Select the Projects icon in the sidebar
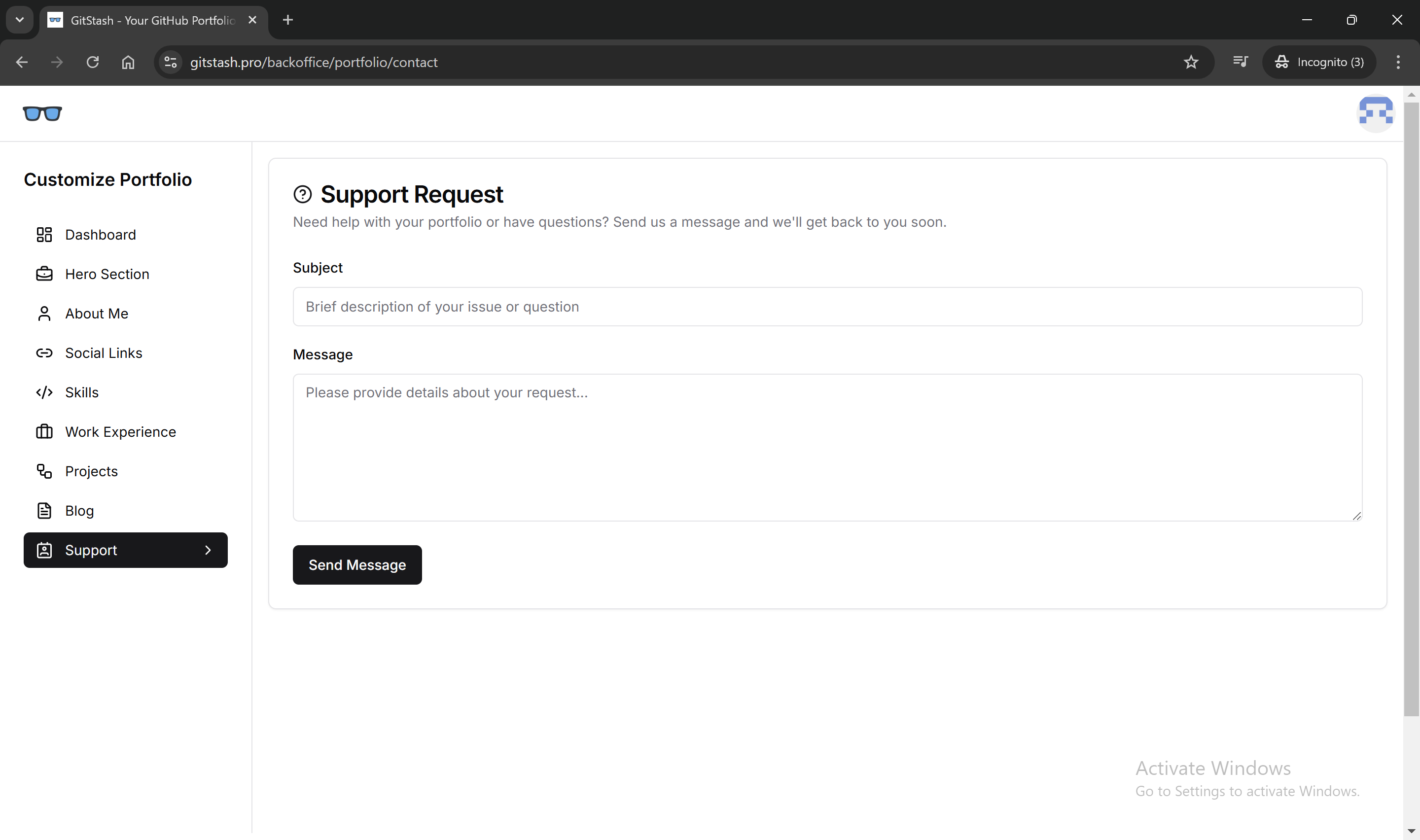The image size is (1420, 840). pos(44,471)
